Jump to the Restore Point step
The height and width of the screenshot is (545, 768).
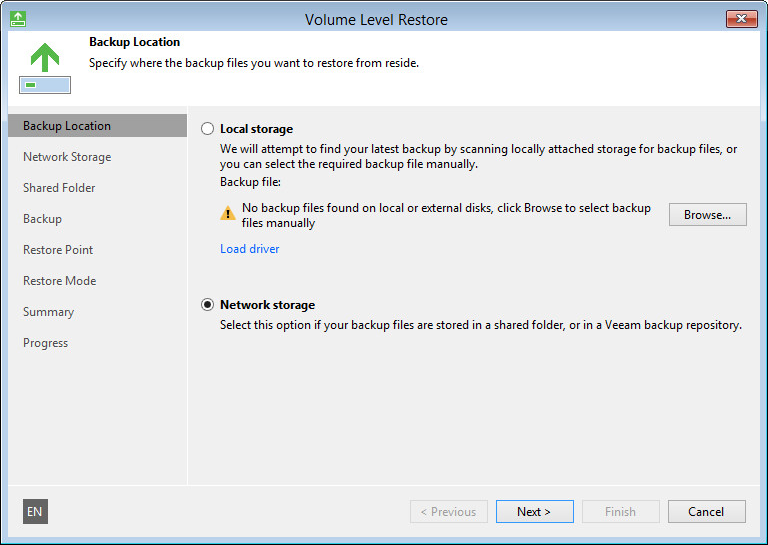pyautogui.click(x=58, y=250)
